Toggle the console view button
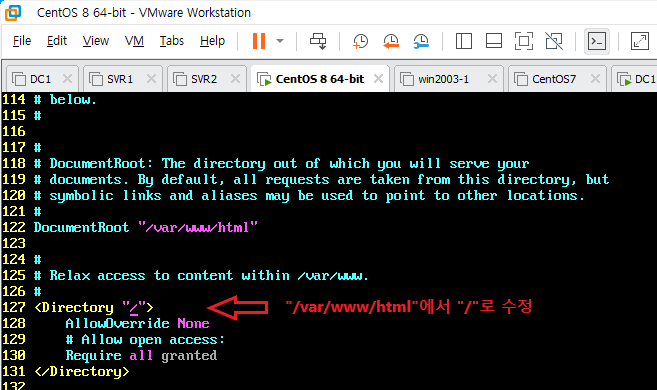The width and height of the screenshot is (657, 390). point(597,41)
